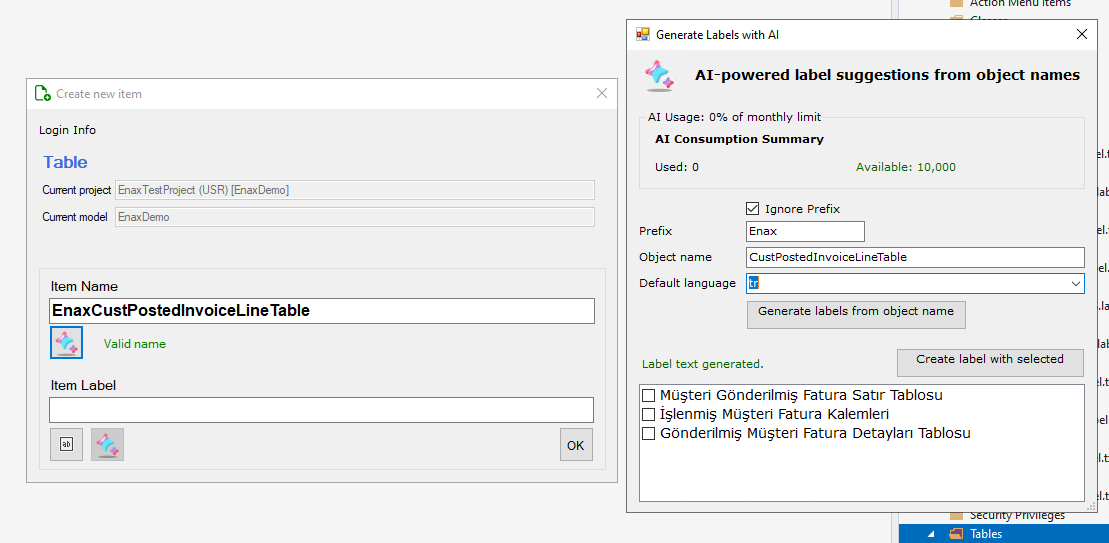1109x543 pixels.
Task: Select Security Privileges tree item
Action: click(1017, 515)
